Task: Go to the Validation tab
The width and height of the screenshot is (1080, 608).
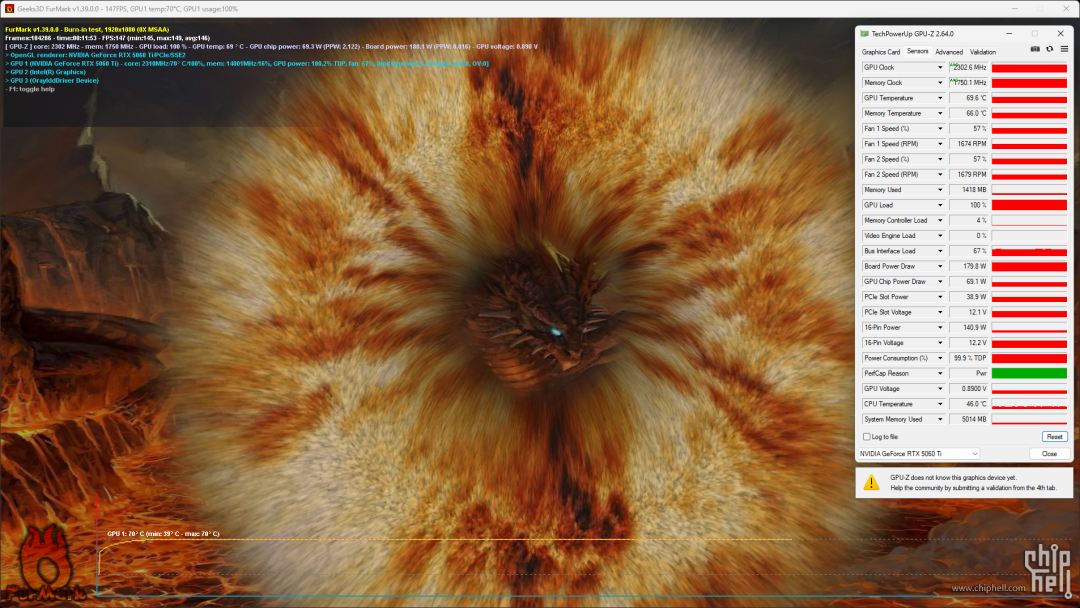Action: pos(982,52)
